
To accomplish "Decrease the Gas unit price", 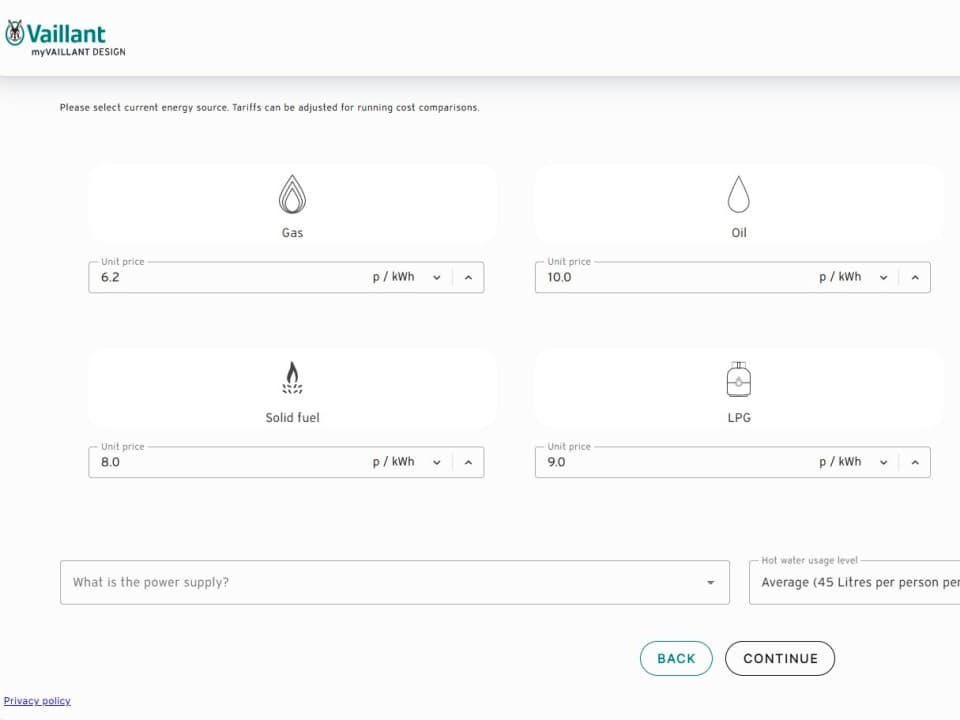I will [x=437, y=277].
